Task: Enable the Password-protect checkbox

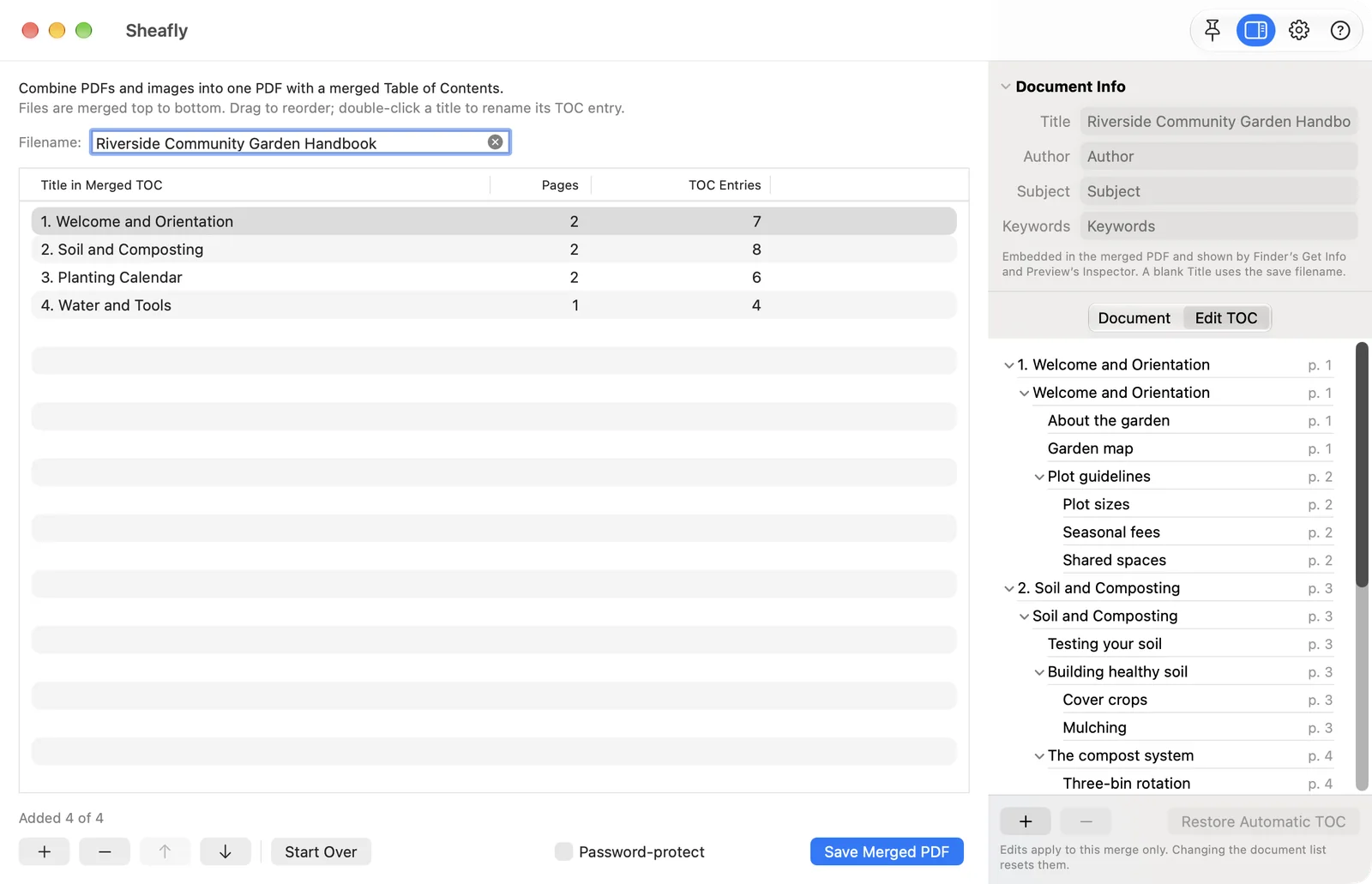Action: point(563,851)
